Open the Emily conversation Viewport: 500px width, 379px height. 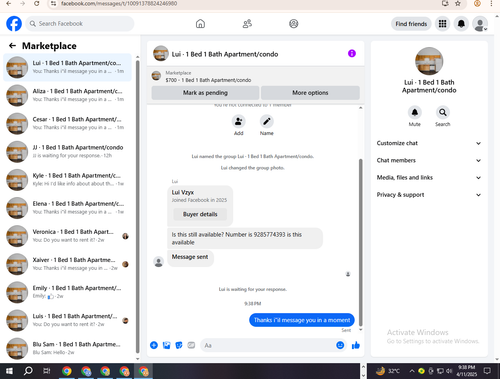point(67,292)
